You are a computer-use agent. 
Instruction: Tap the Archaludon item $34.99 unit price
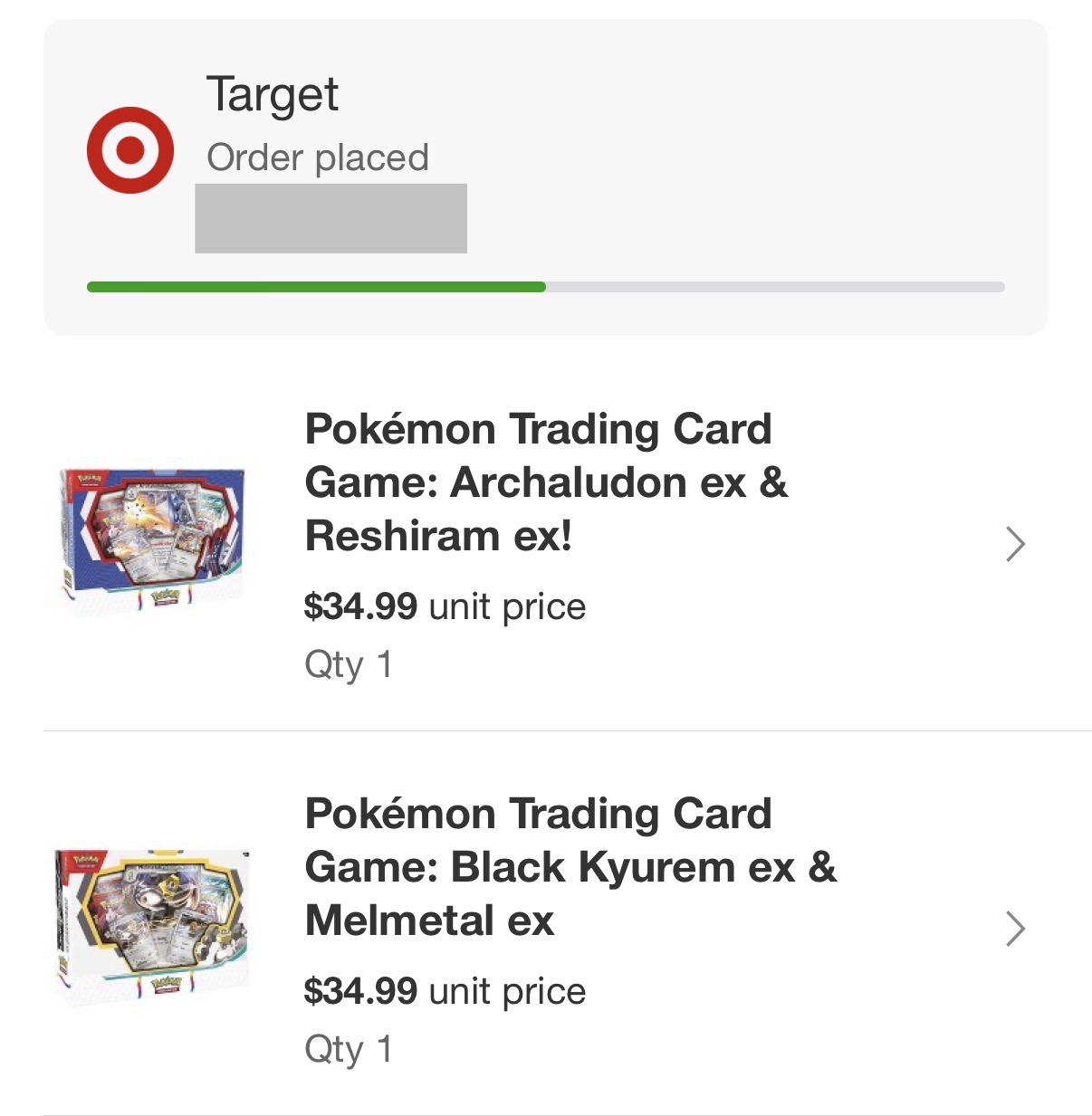445,606
